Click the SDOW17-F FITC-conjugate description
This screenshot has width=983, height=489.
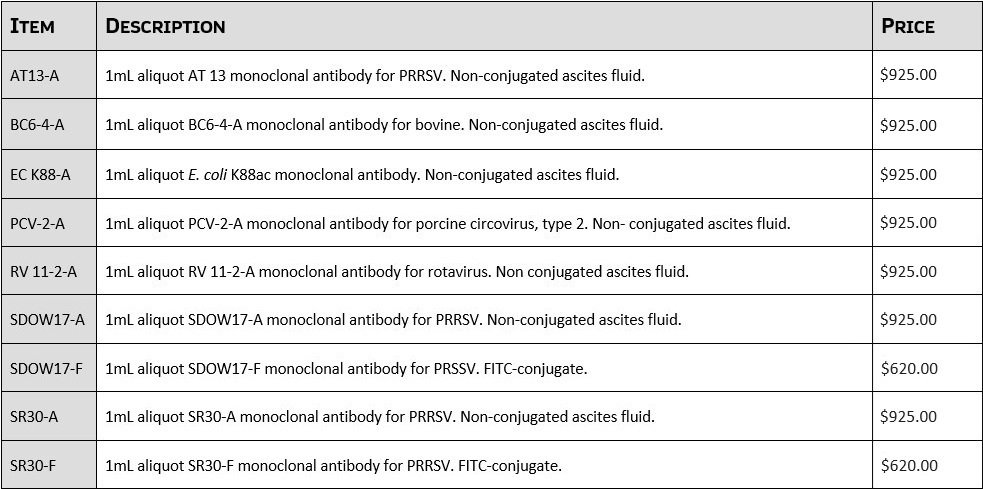coord(346,369)
